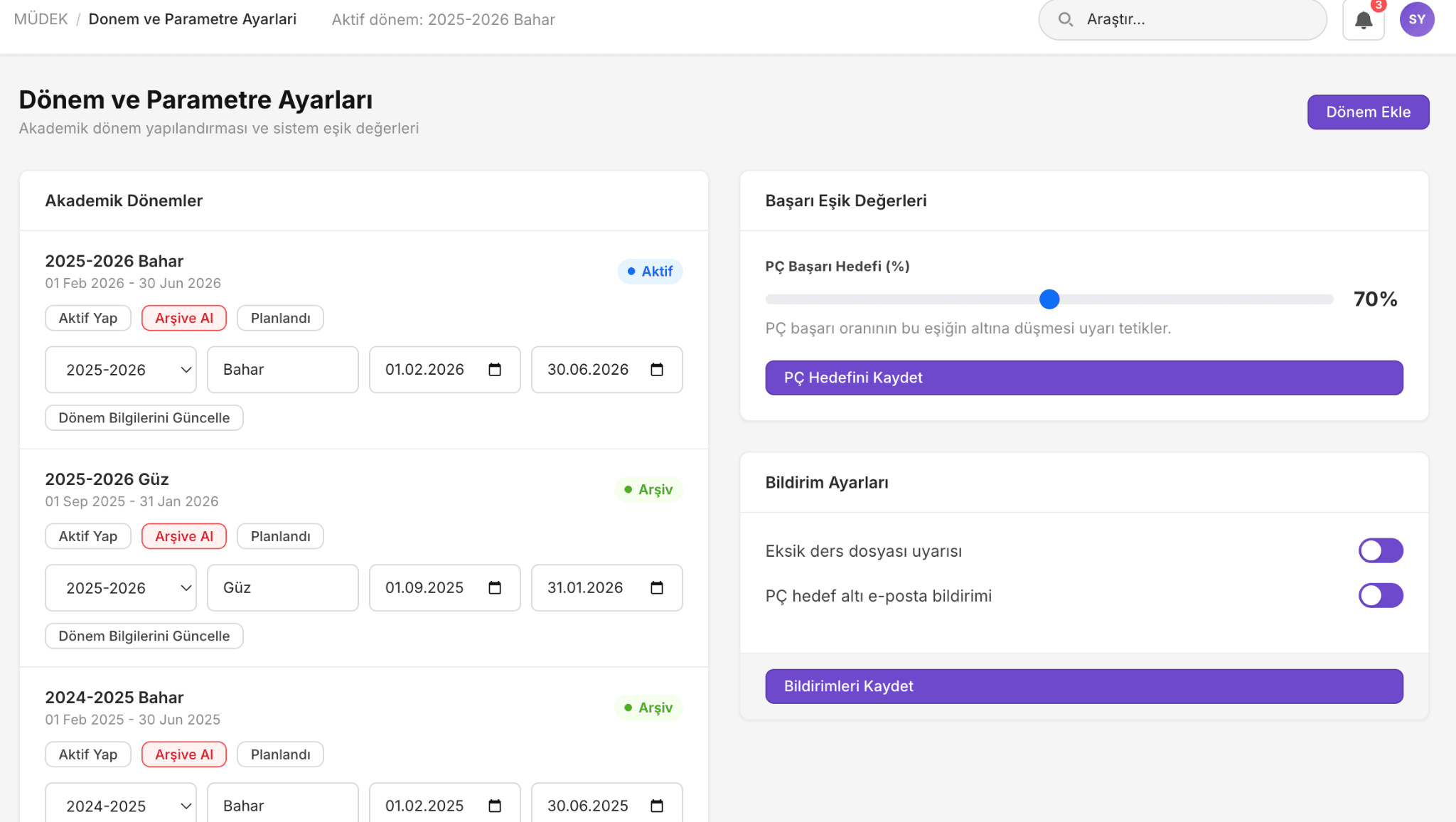Click the 01.02.2026 start date field

click(x=445, y=370)
